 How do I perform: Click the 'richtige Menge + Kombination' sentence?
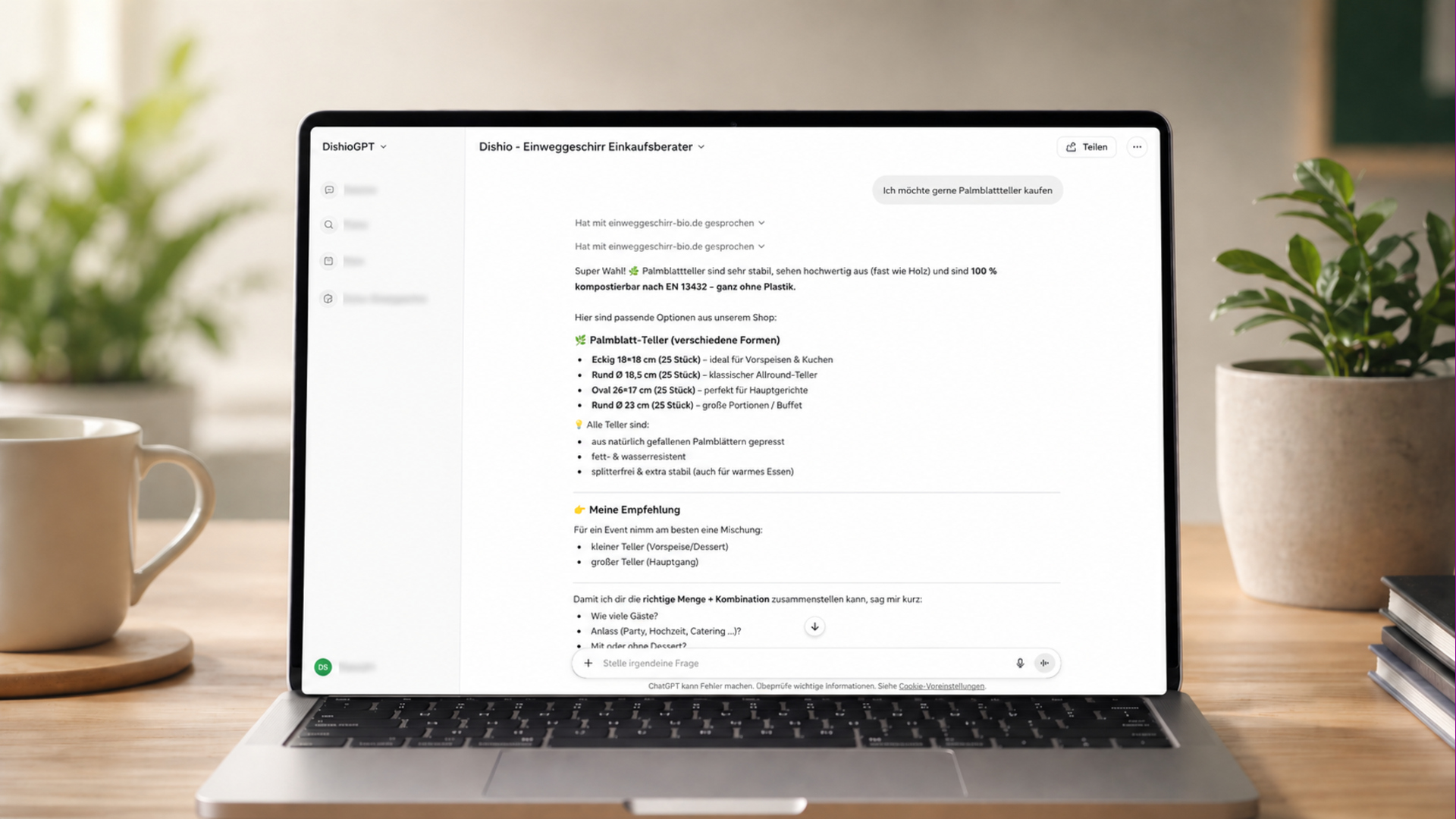748,599
